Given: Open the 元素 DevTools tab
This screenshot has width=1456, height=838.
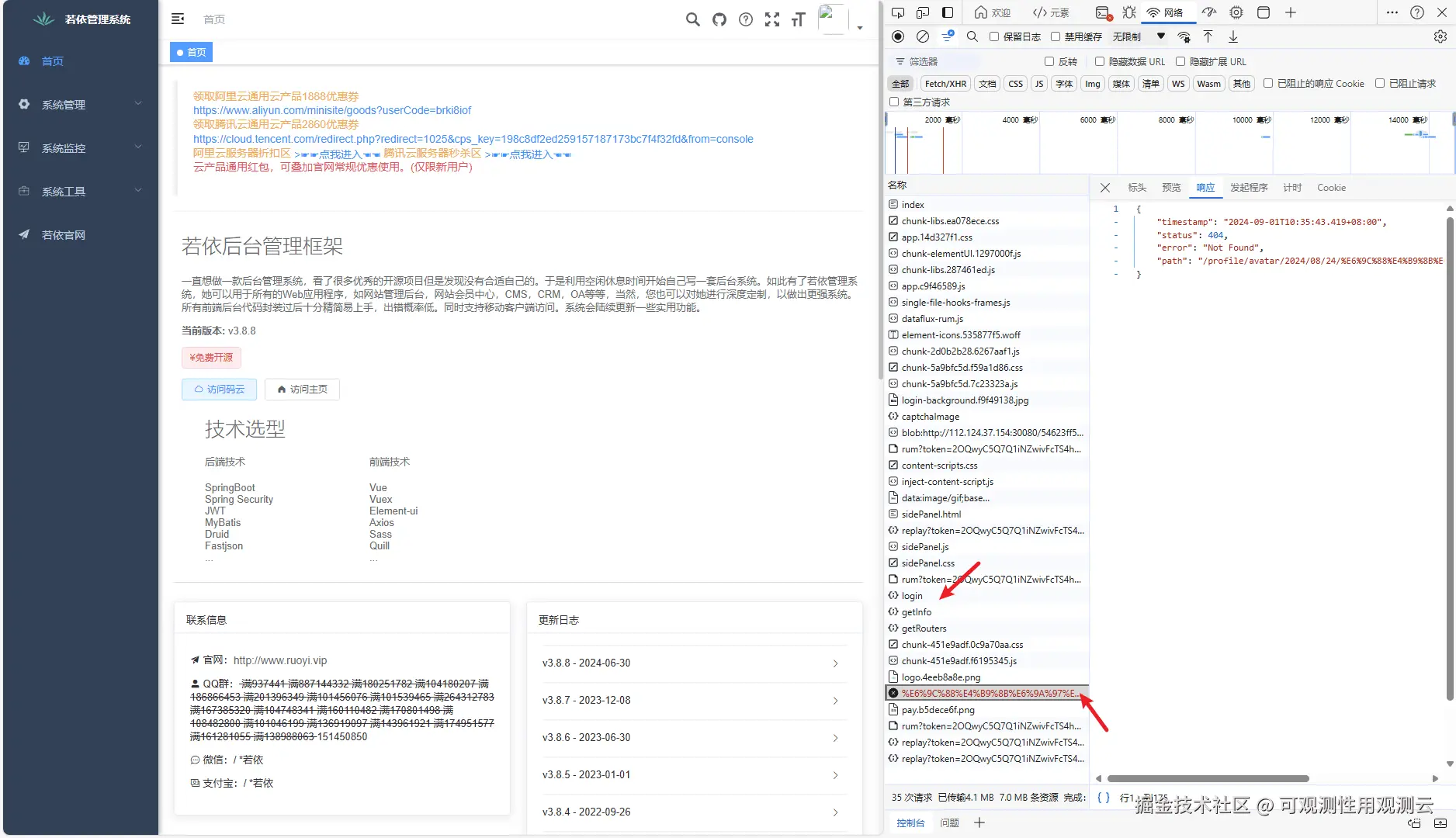Looking at the screenshot, I should 1051,12.
